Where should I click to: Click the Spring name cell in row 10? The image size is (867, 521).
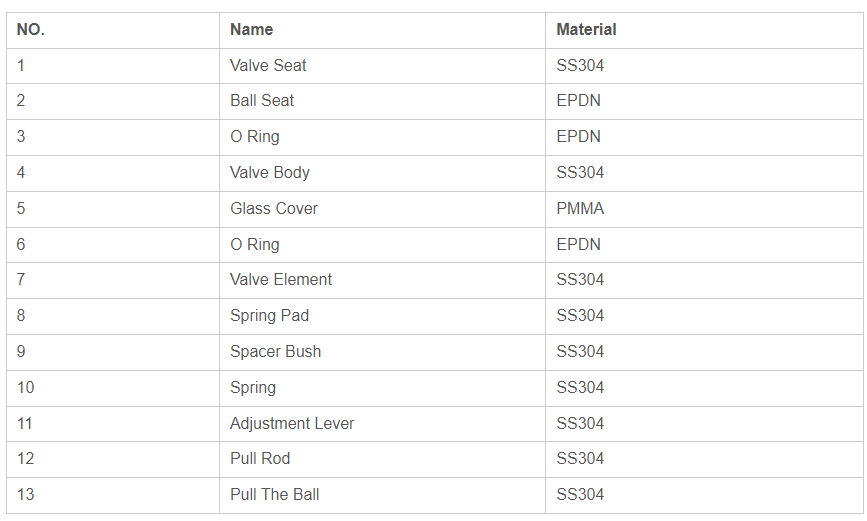(382, 388)
